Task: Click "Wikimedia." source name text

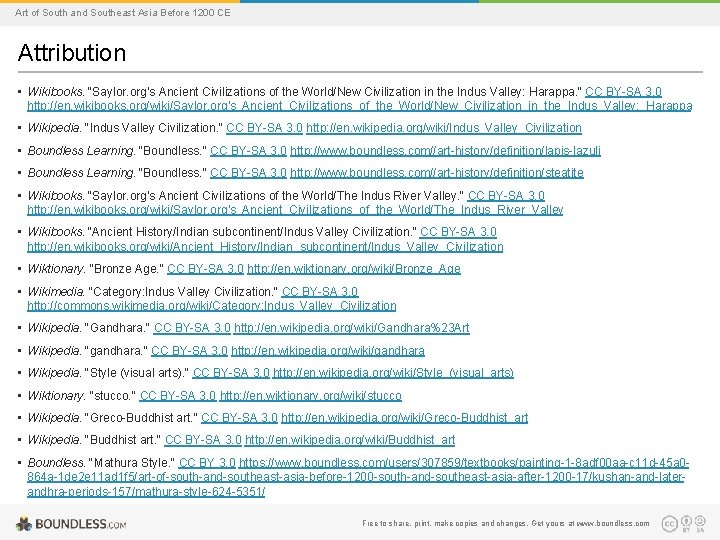Action: pos(56,292)
